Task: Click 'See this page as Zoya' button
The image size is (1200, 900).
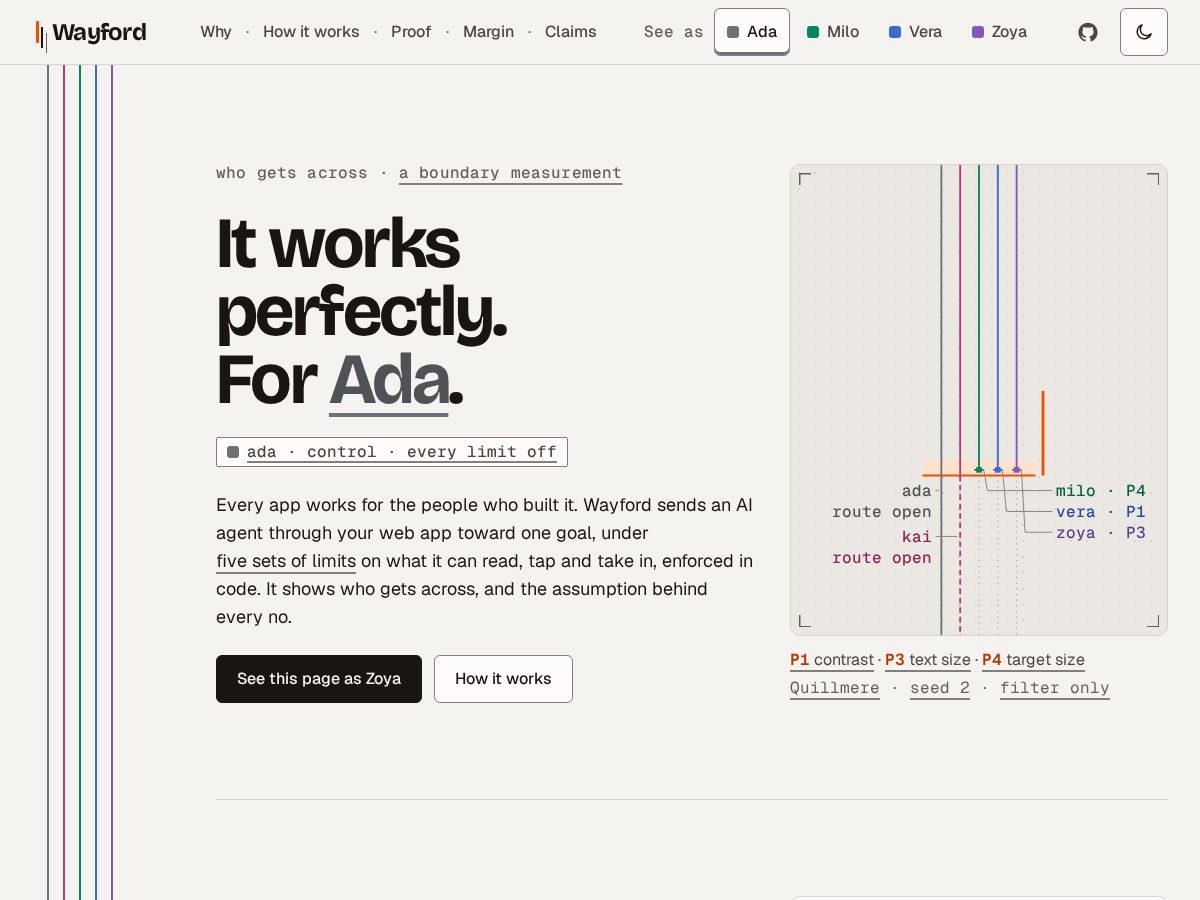Action: 319,679
